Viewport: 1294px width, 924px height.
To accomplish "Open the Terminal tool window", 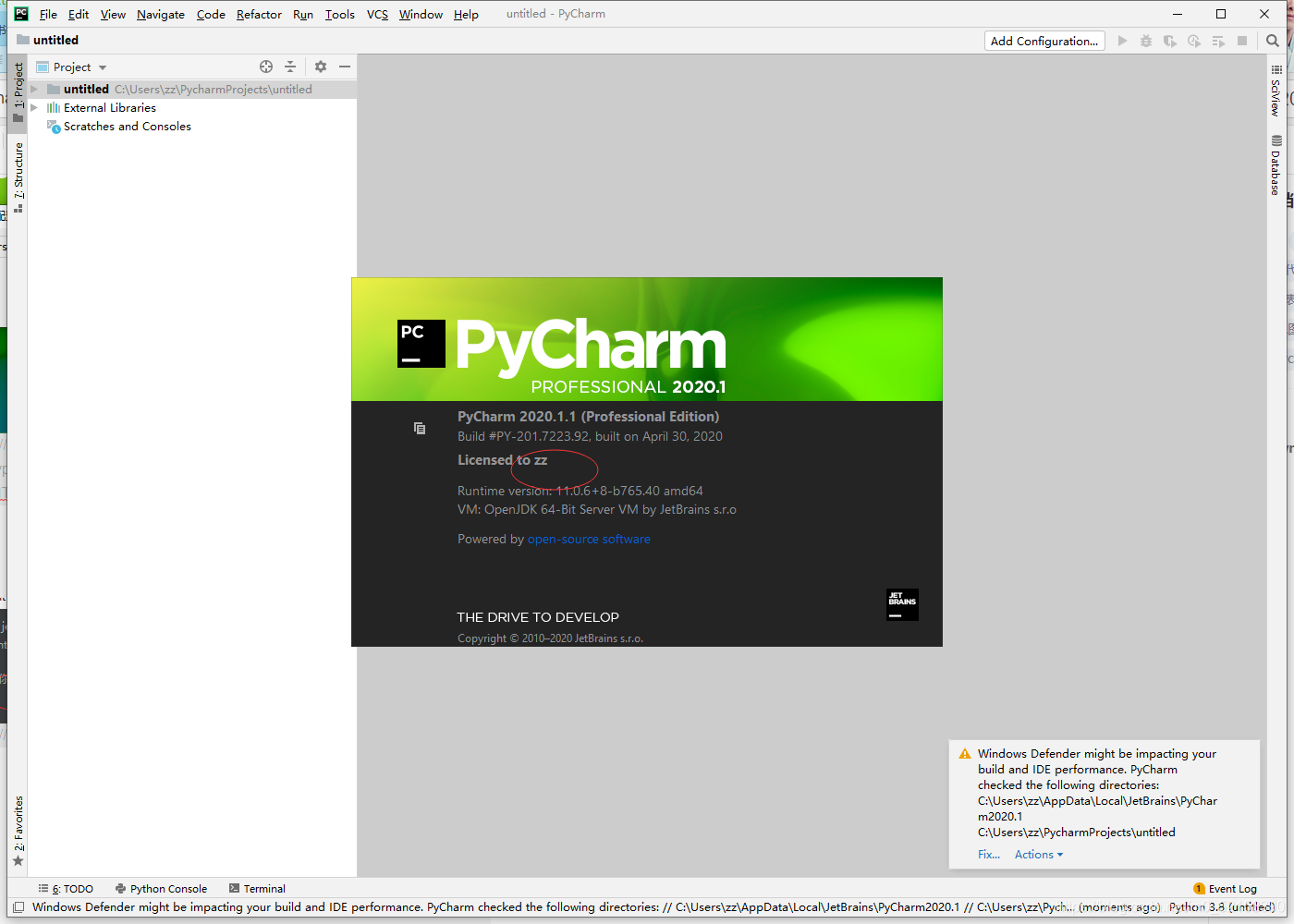I will point(257,889).
